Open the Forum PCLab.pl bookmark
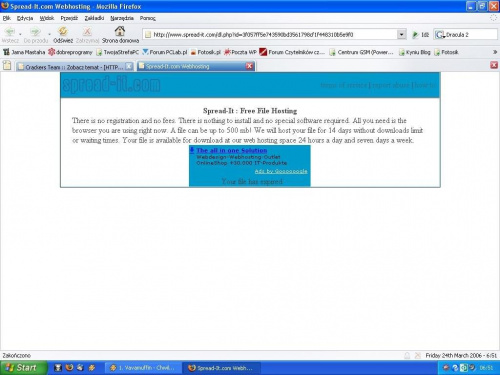Image resolution: width=500 pixels, height=375 pixels. click(x=165, y=52)
